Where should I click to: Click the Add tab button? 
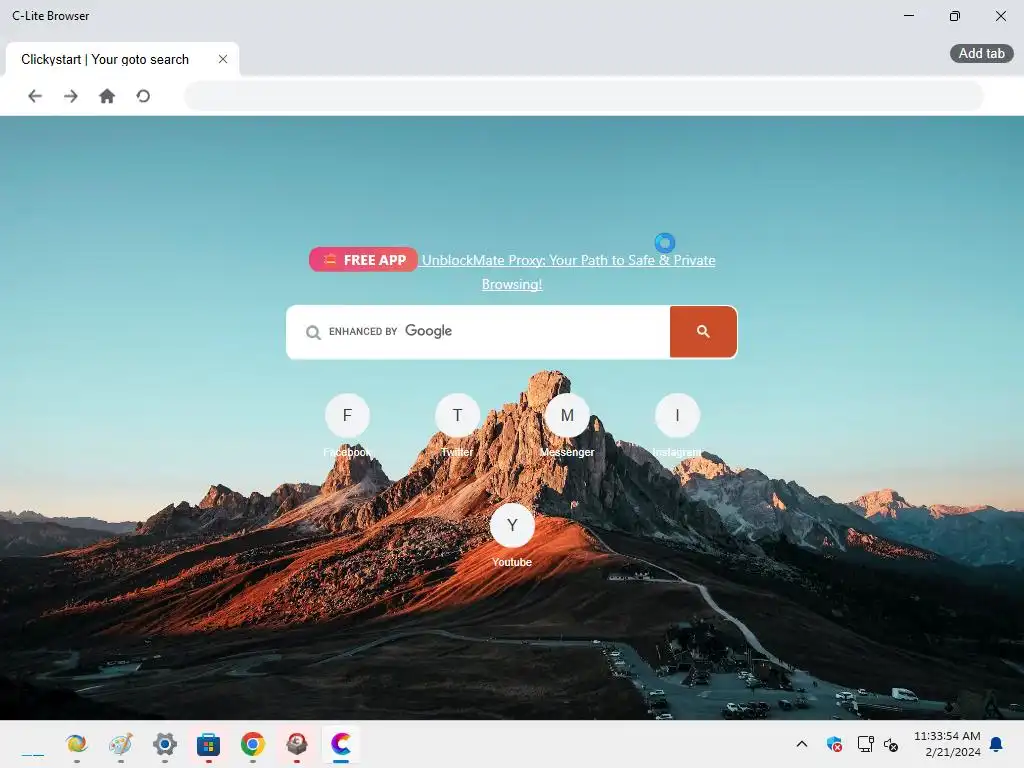coord(981,54)
